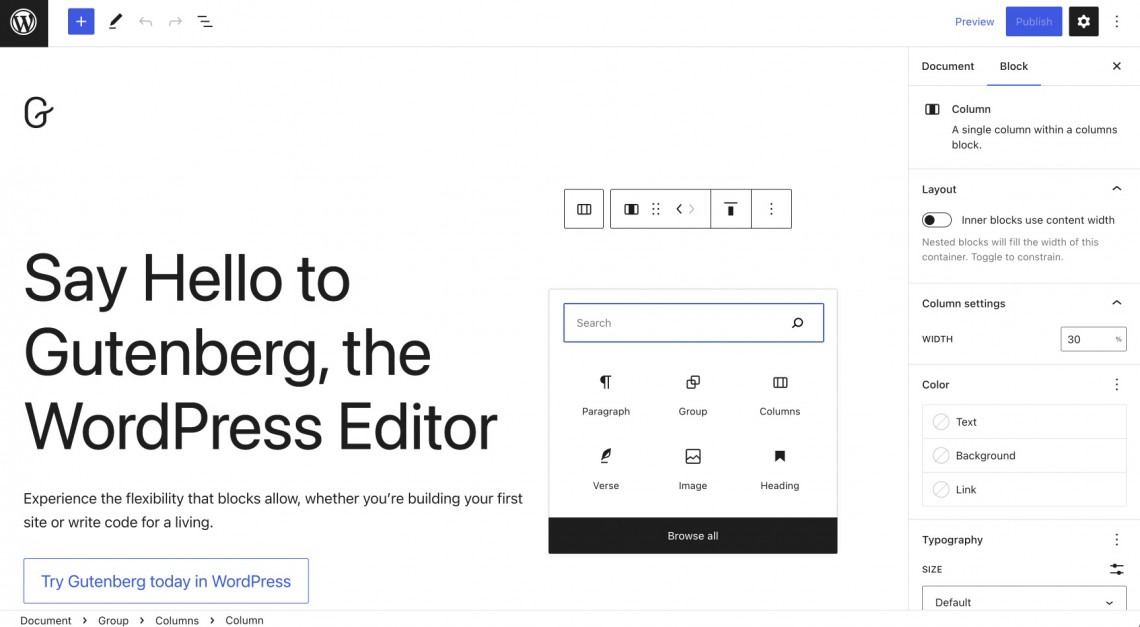The width and height of the screenshot is (1140, 627).
Task: Select the parent Columns block icon in block toolbar
Action: point(584,209)
